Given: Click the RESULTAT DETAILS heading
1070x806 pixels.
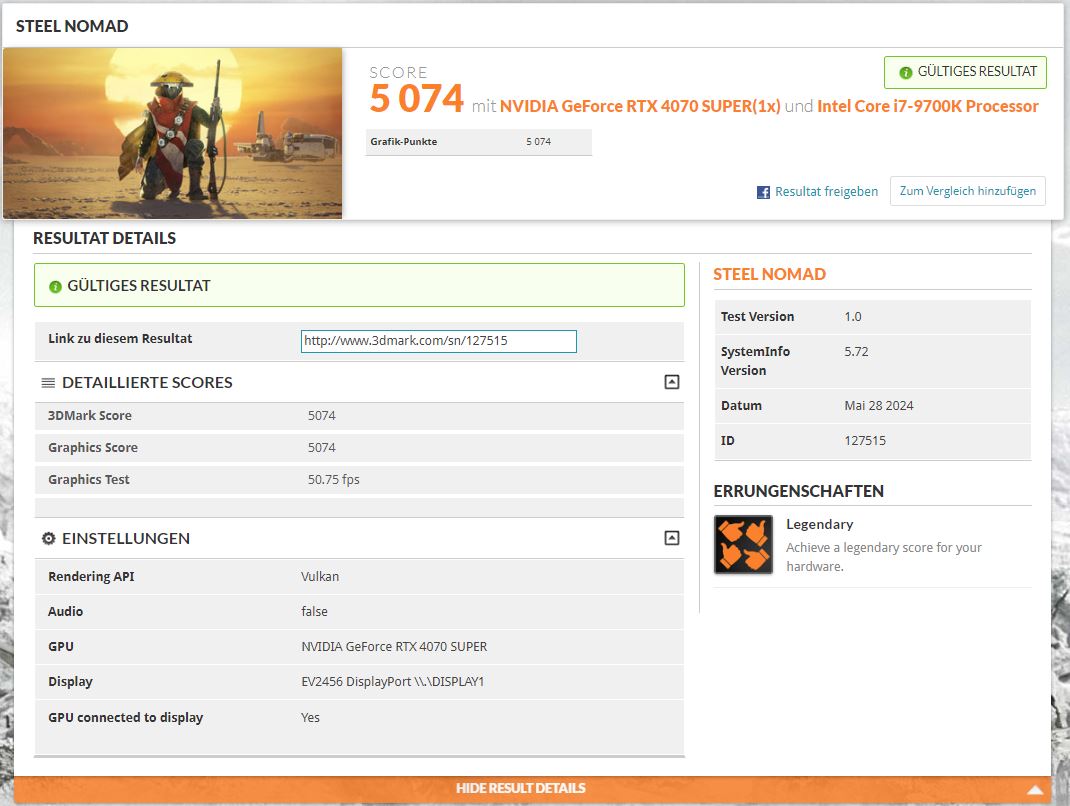Looking at the screenshot, I should 104,238.
